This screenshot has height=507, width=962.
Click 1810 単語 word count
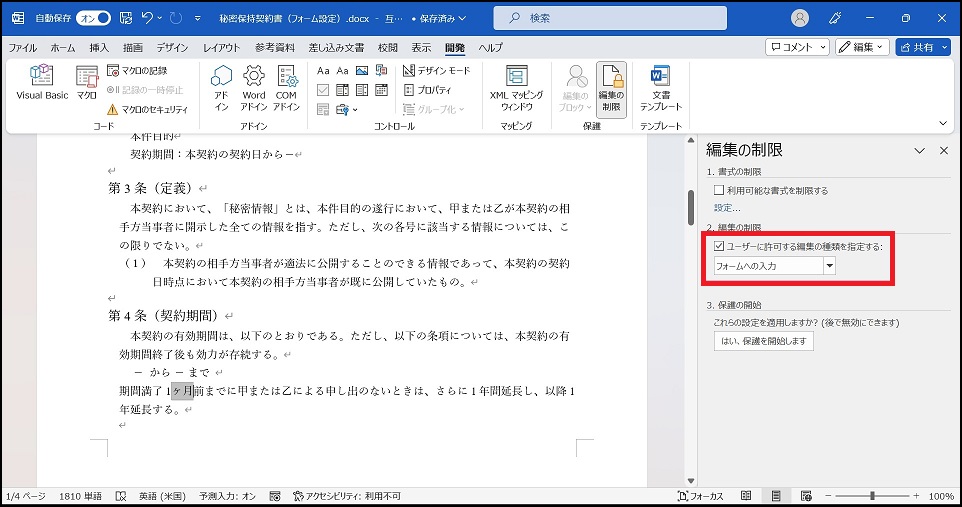click(80, 496)
